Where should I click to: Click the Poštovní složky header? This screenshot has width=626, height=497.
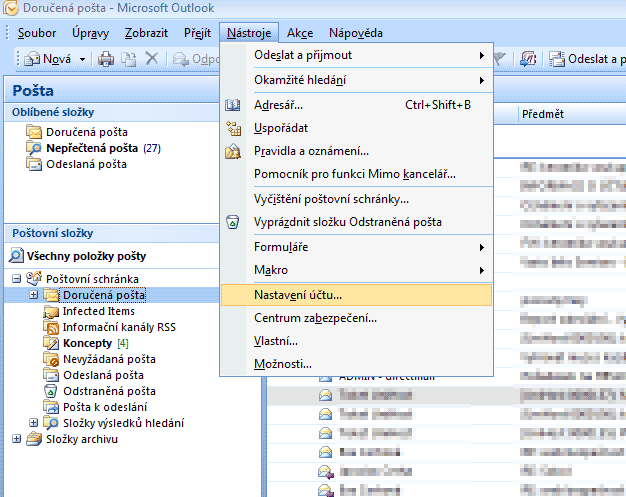(x=111, y=233)
